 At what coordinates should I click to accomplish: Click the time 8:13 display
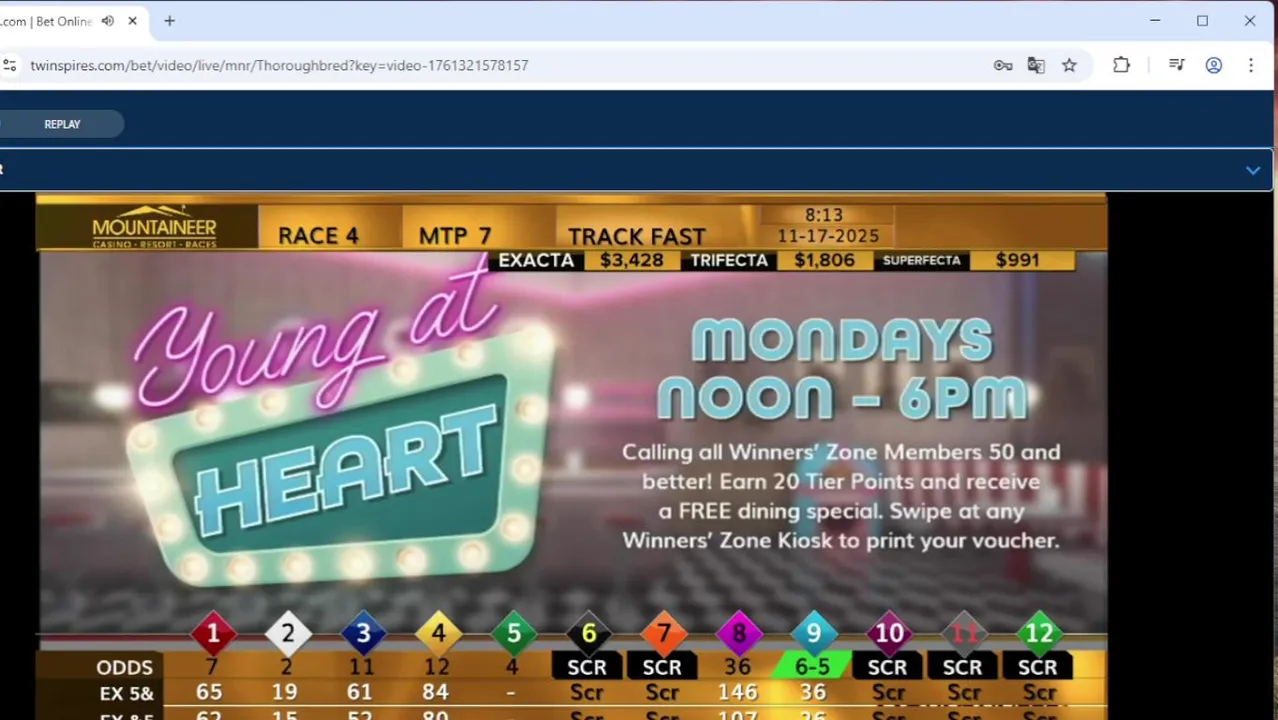(824, 215)
